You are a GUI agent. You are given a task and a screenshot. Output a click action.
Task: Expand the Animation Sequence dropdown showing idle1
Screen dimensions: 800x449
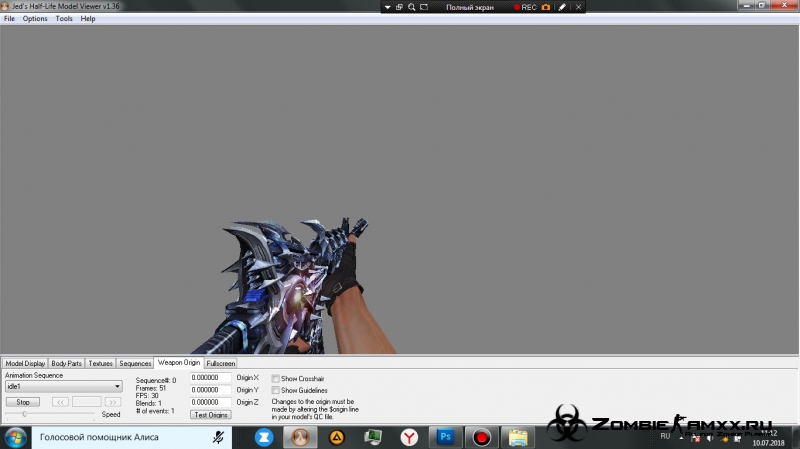pos(64,386)
